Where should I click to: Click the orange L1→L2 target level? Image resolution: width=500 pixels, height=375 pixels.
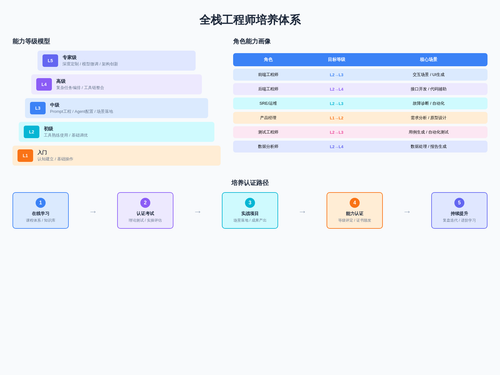pos(336,118)
